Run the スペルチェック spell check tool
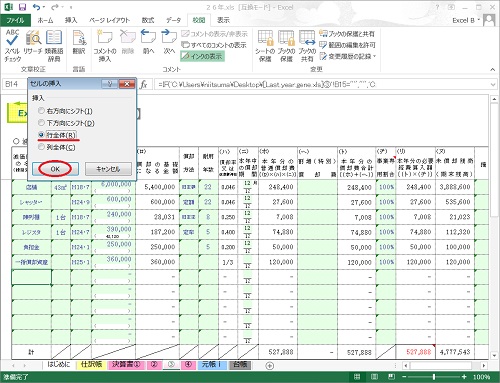 [x=13, y=46]
